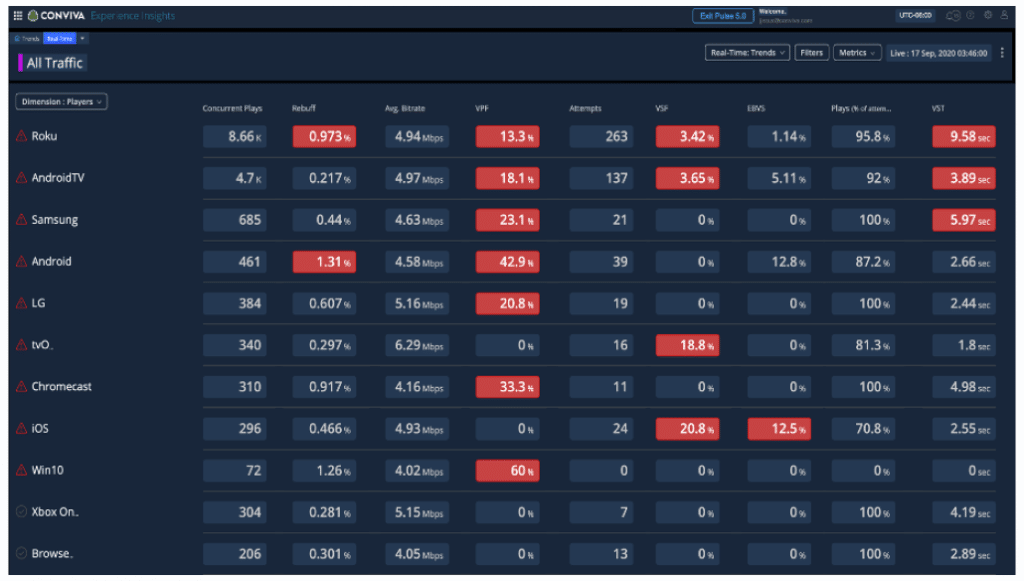Open the help question mark icon
This screenshot has width=1024, height=581.
[x=970, y=15]
